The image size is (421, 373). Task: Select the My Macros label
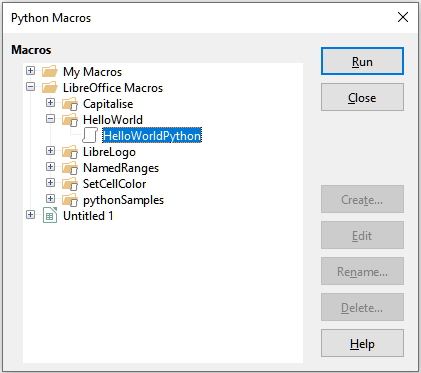tap(92, 72)
